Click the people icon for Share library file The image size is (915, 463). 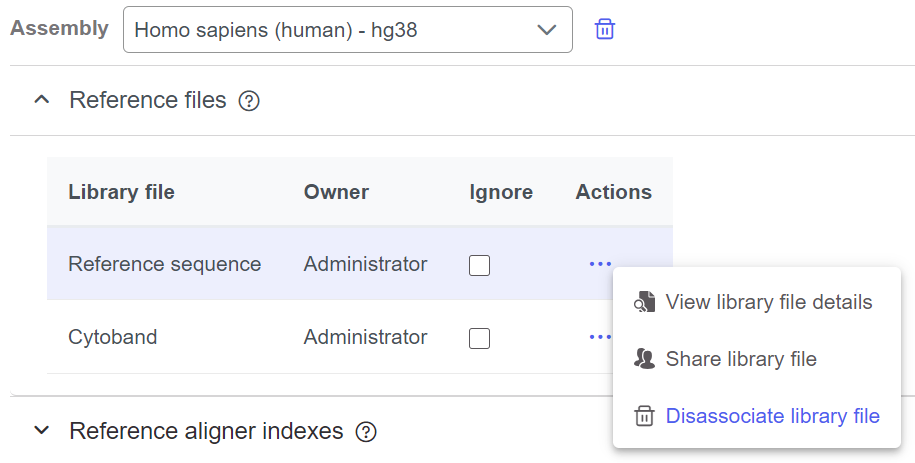644,359
